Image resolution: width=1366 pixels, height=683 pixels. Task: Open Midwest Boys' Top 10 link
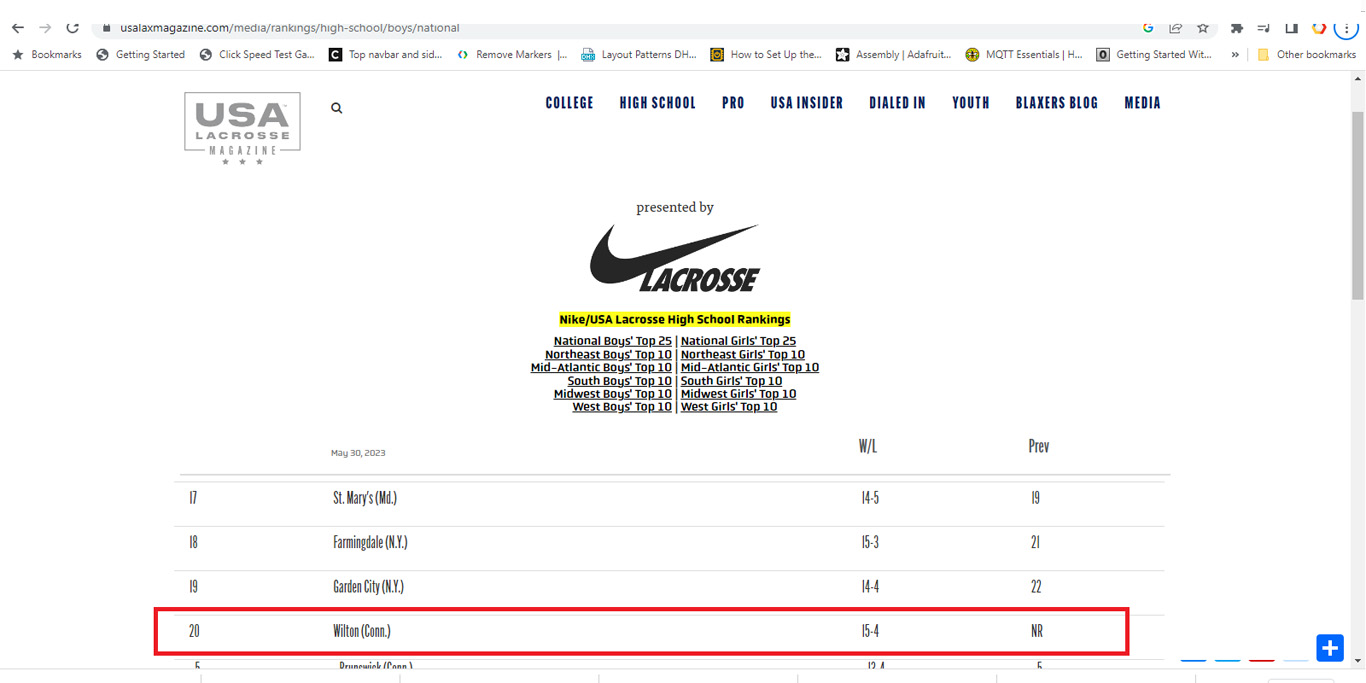(613, 394)
